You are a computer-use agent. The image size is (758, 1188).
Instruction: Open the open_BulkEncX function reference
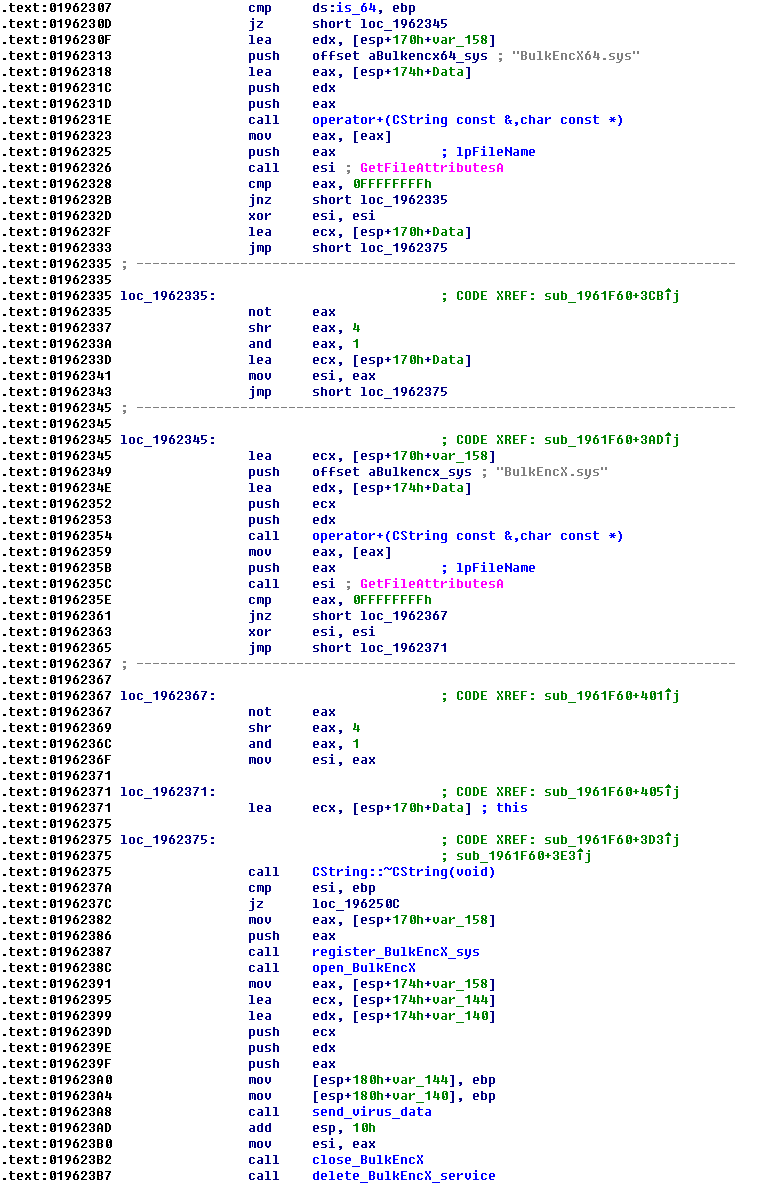click(x=363, y=968)
